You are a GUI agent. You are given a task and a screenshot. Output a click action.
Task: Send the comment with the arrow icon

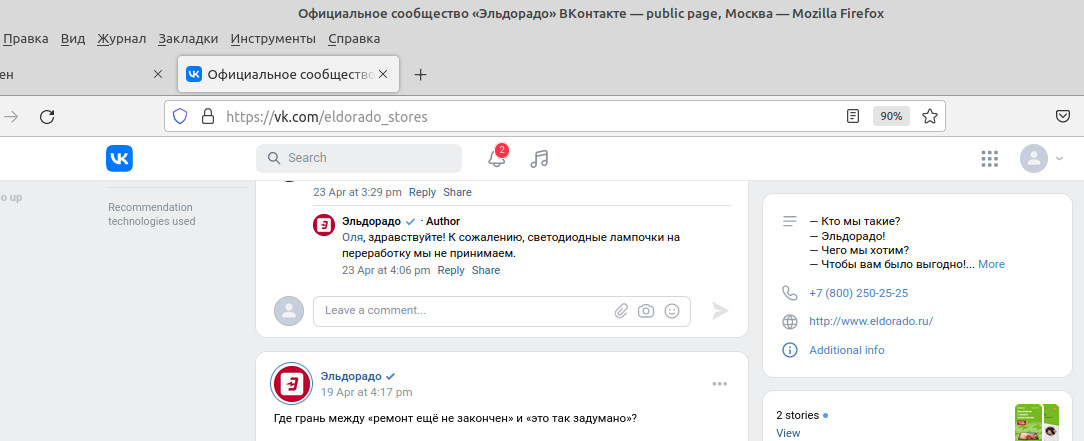720,311
